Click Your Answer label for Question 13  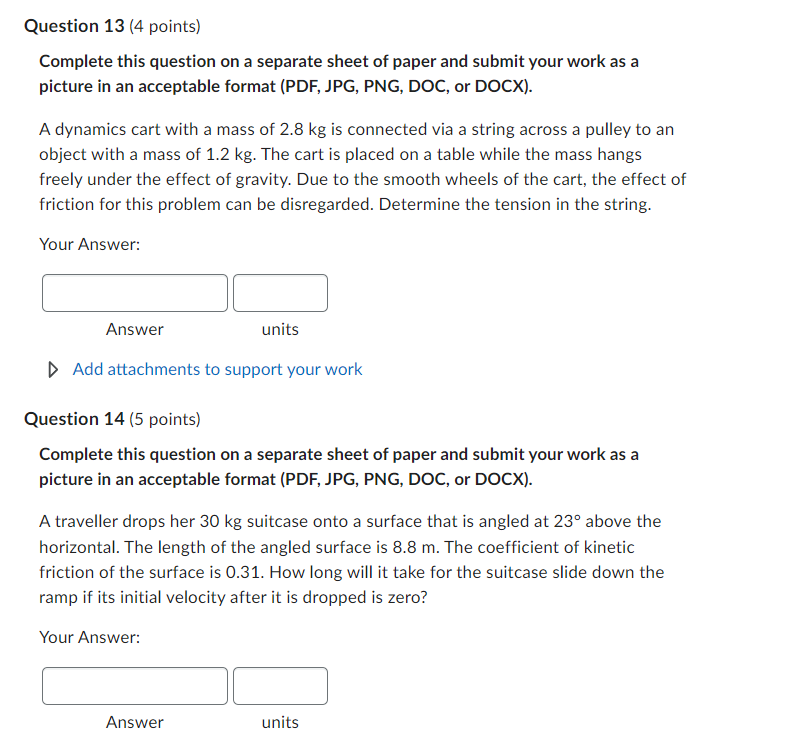point(77,244)
